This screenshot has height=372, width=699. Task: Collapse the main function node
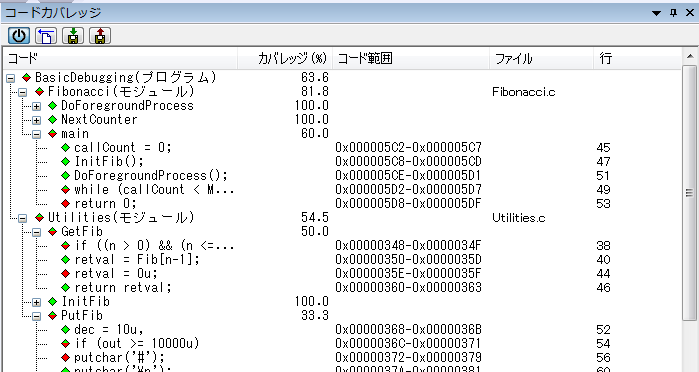(x=37, y=134)
